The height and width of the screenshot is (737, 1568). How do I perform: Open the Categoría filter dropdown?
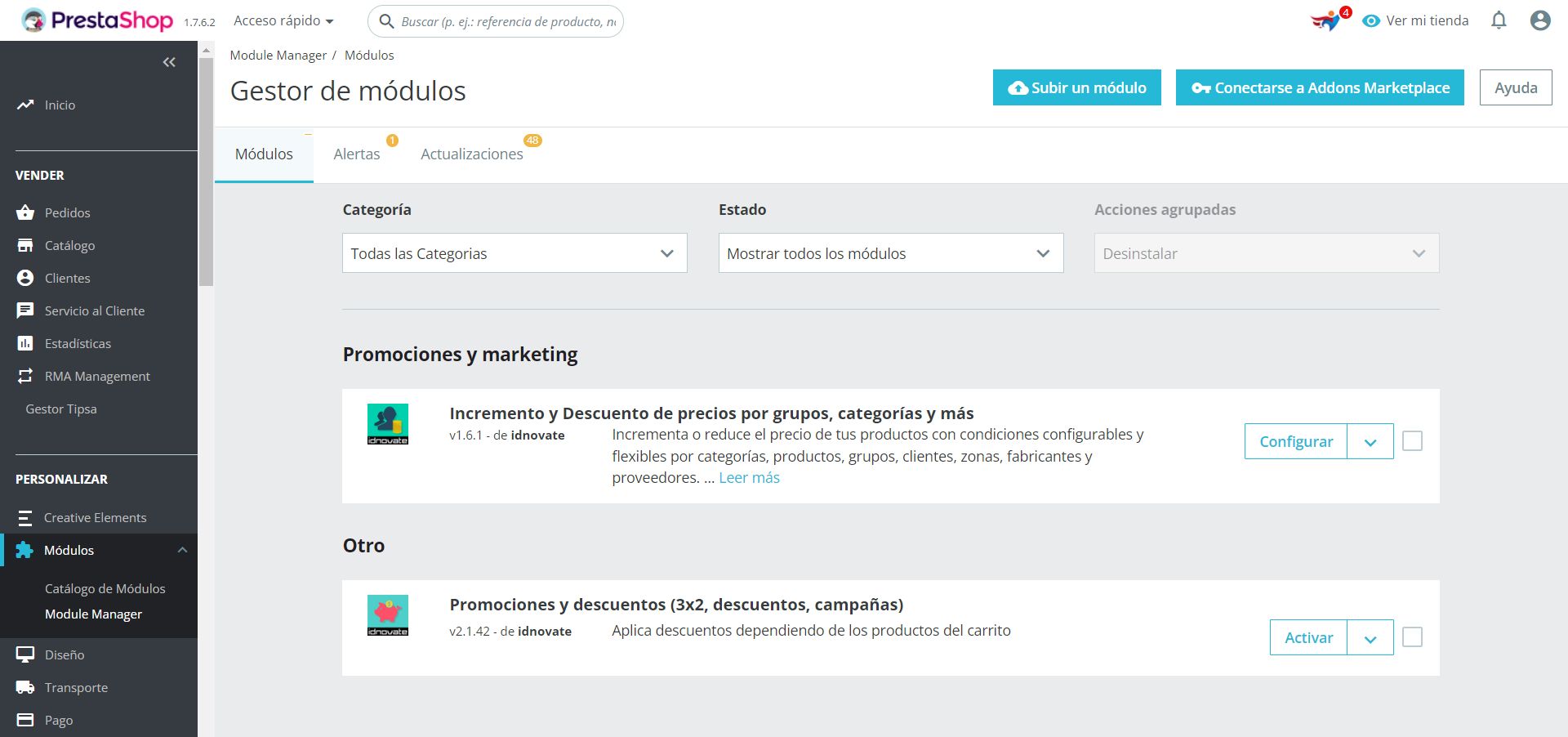[x=514, y=253]
